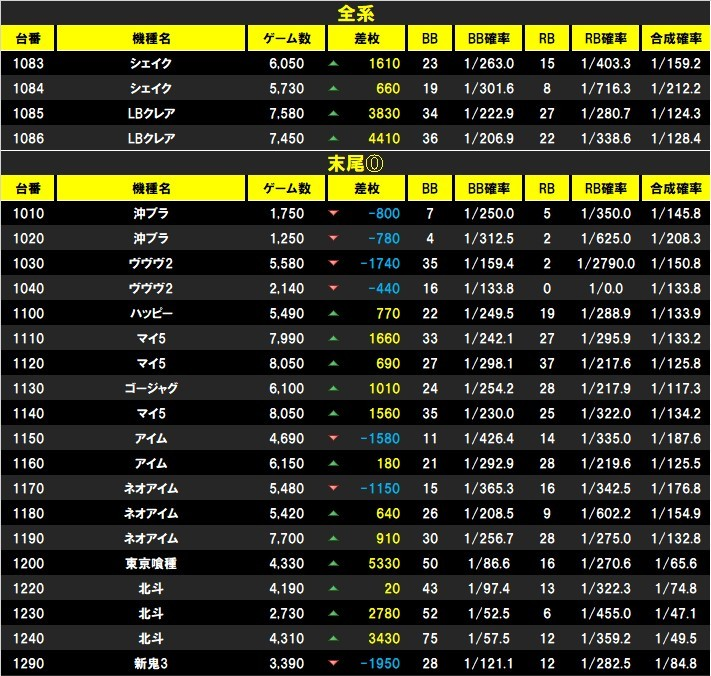The width and height of the screenshot is (711, 676).
Task: Click the シェイク name in row 1084
Action: (151, 88)
